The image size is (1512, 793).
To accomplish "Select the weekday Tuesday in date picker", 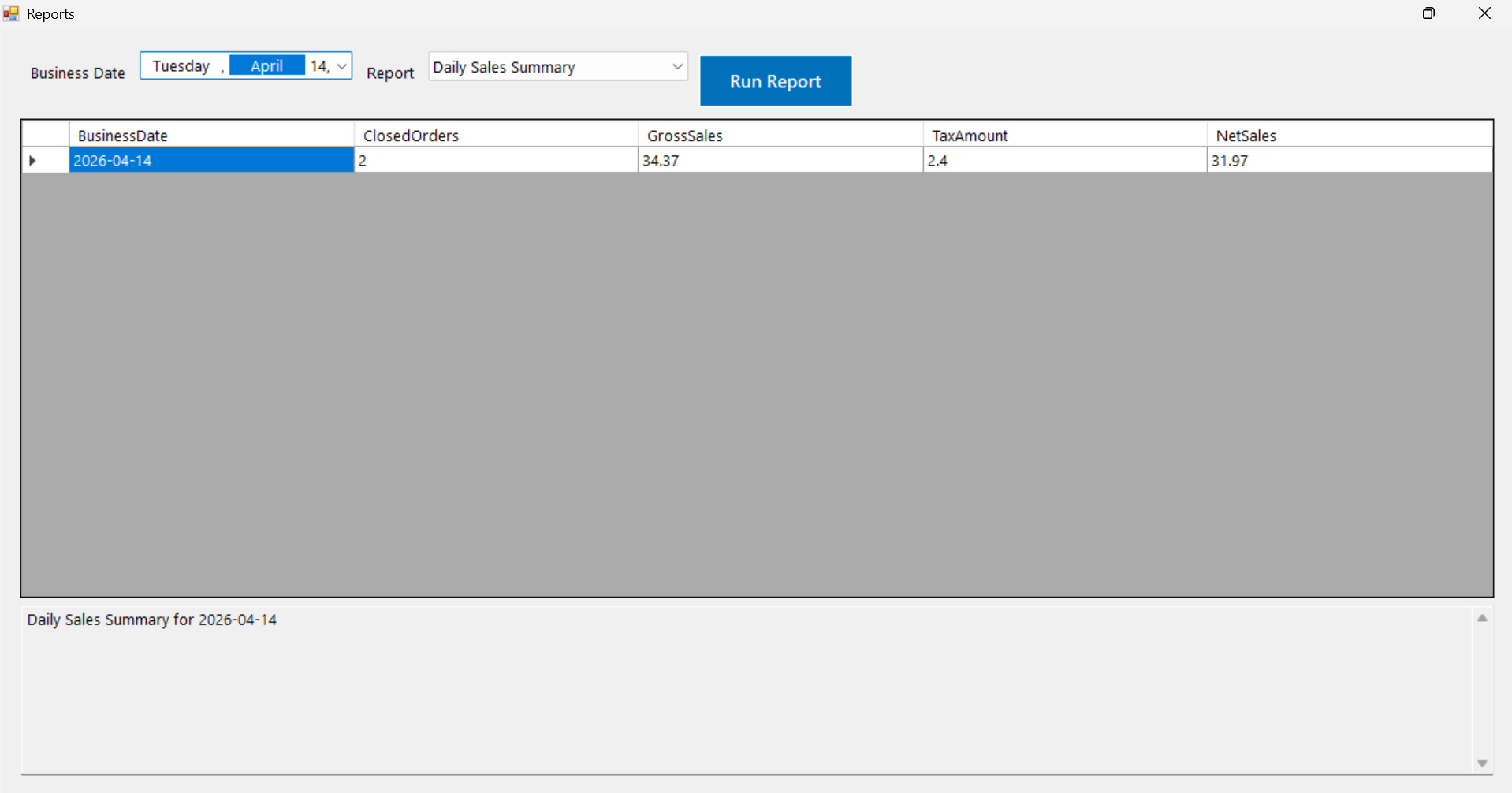I will [181, 66].
